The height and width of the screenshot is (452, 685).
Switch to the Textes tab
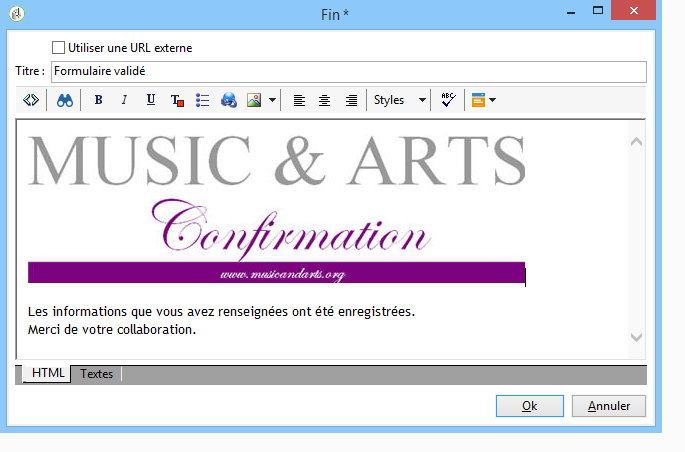[97, 374]
